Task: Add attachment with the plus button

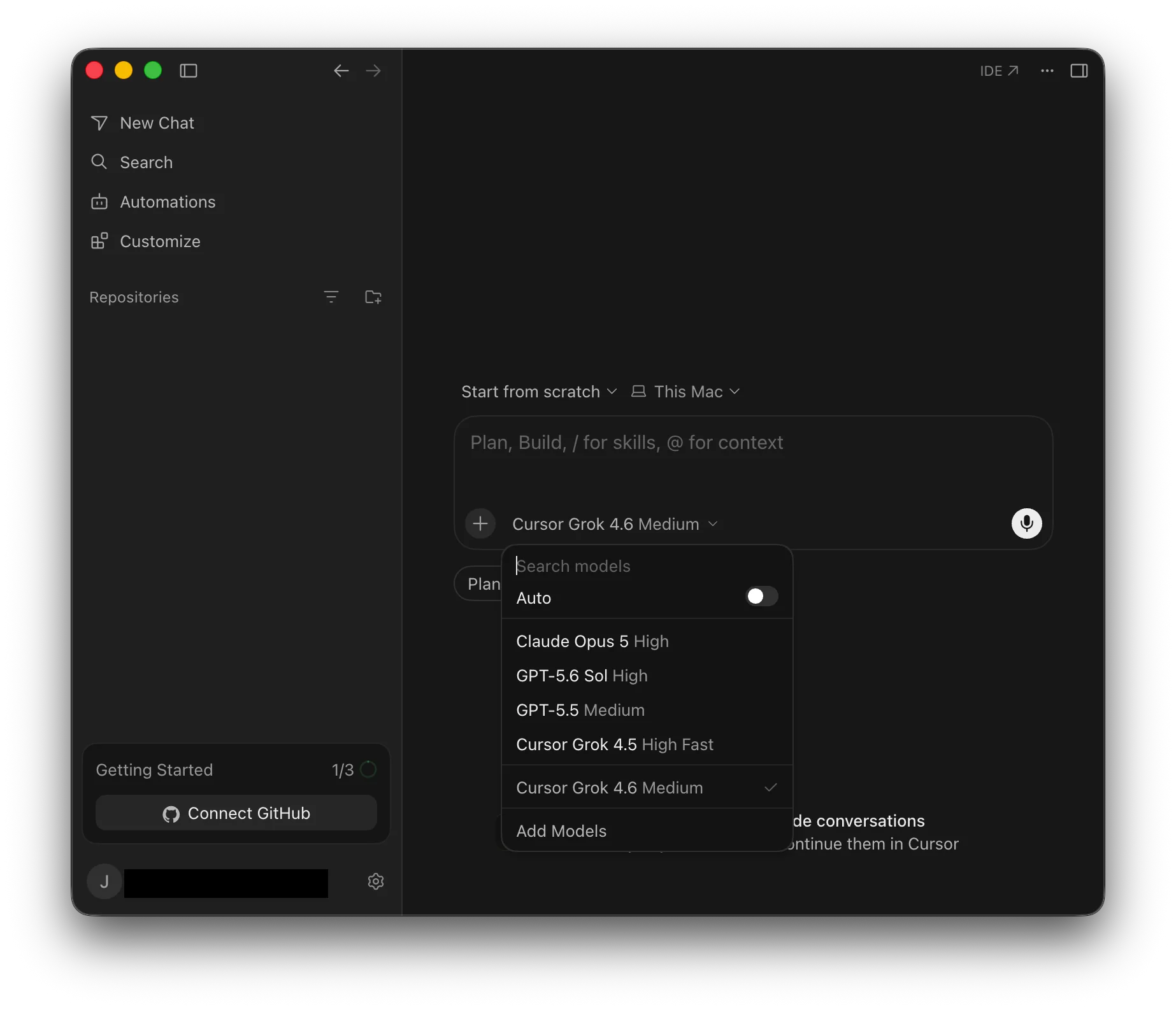Action: coord(480,523)
